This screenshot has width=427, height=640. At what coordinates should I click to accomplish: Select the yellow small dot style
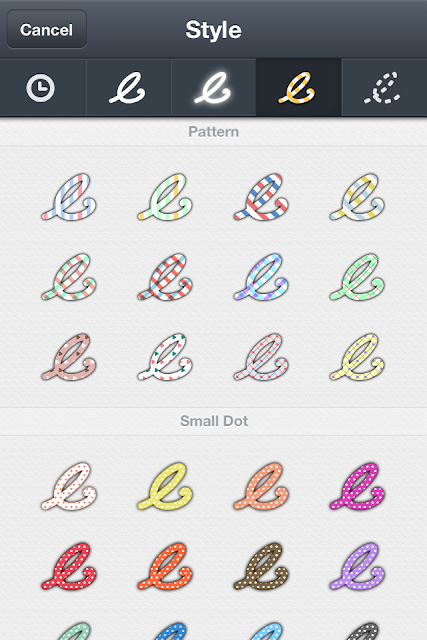165,486
